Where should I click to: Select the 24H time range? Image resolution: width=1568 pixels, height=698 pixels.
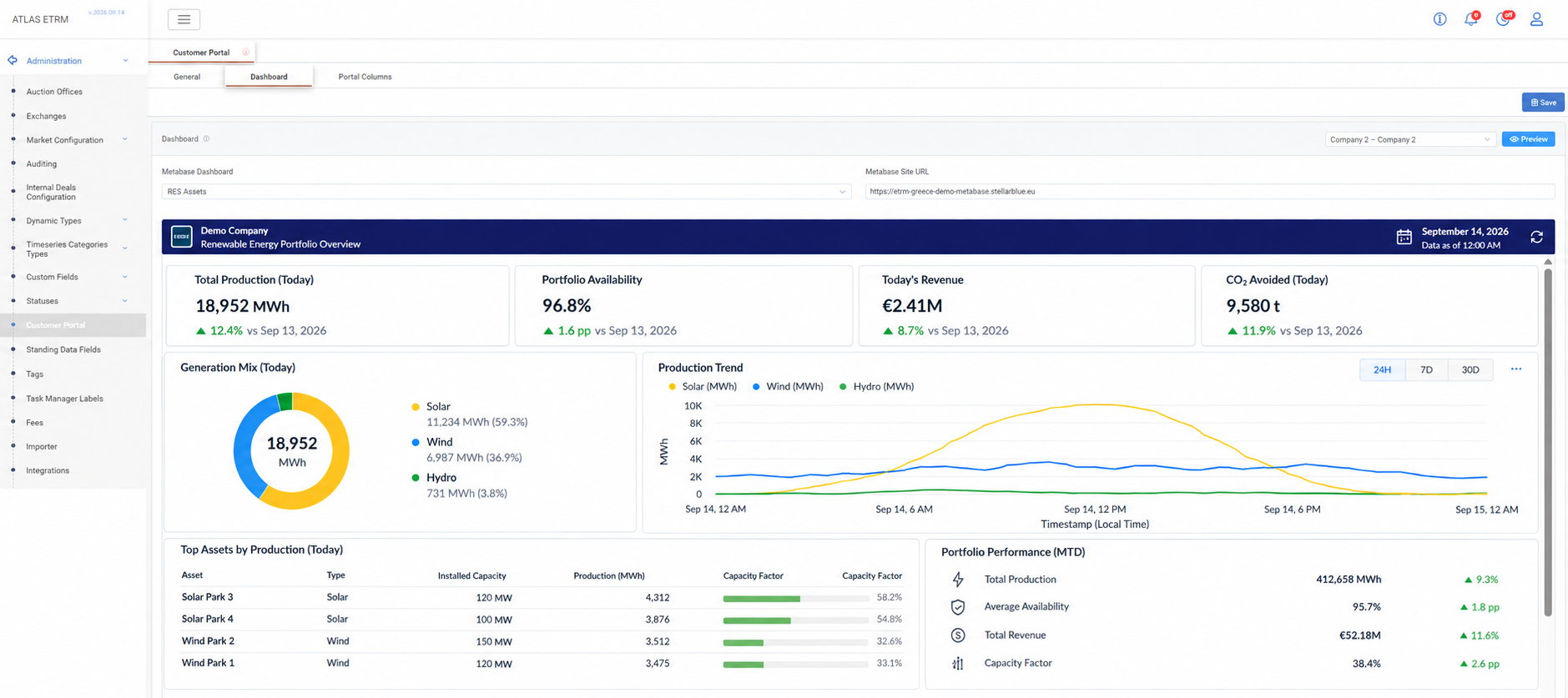(x=1382, y=369)
